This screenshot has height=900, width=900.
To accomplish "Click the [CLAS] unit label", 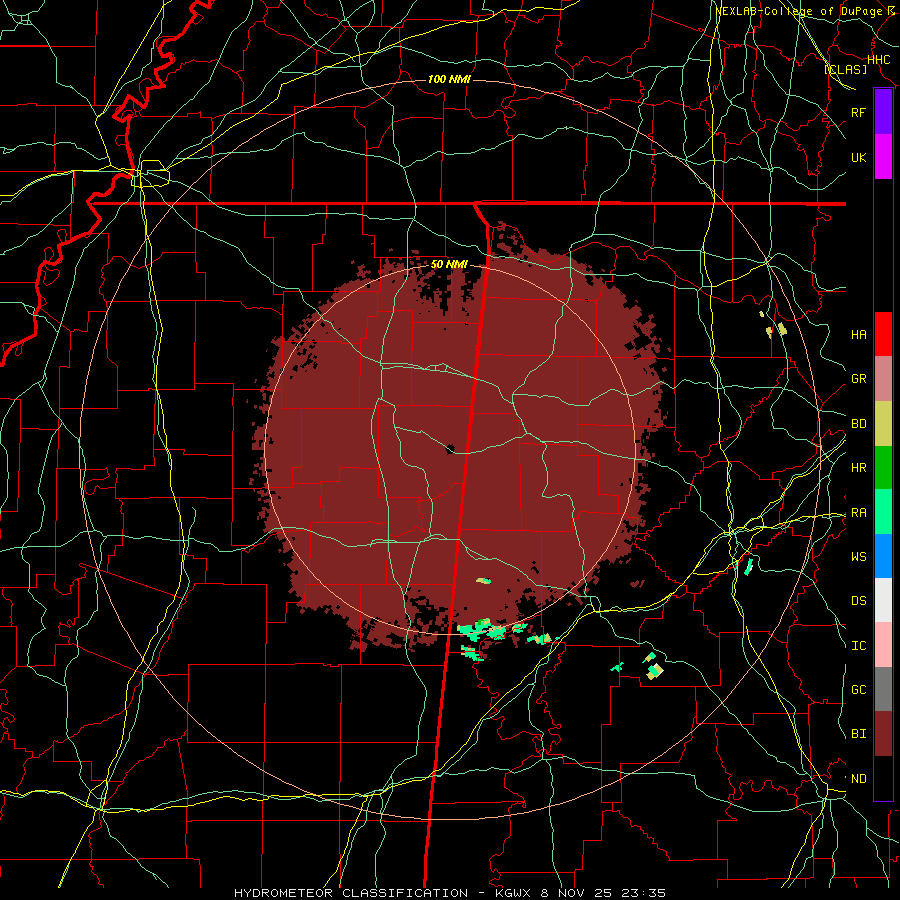I will (845, 69).
